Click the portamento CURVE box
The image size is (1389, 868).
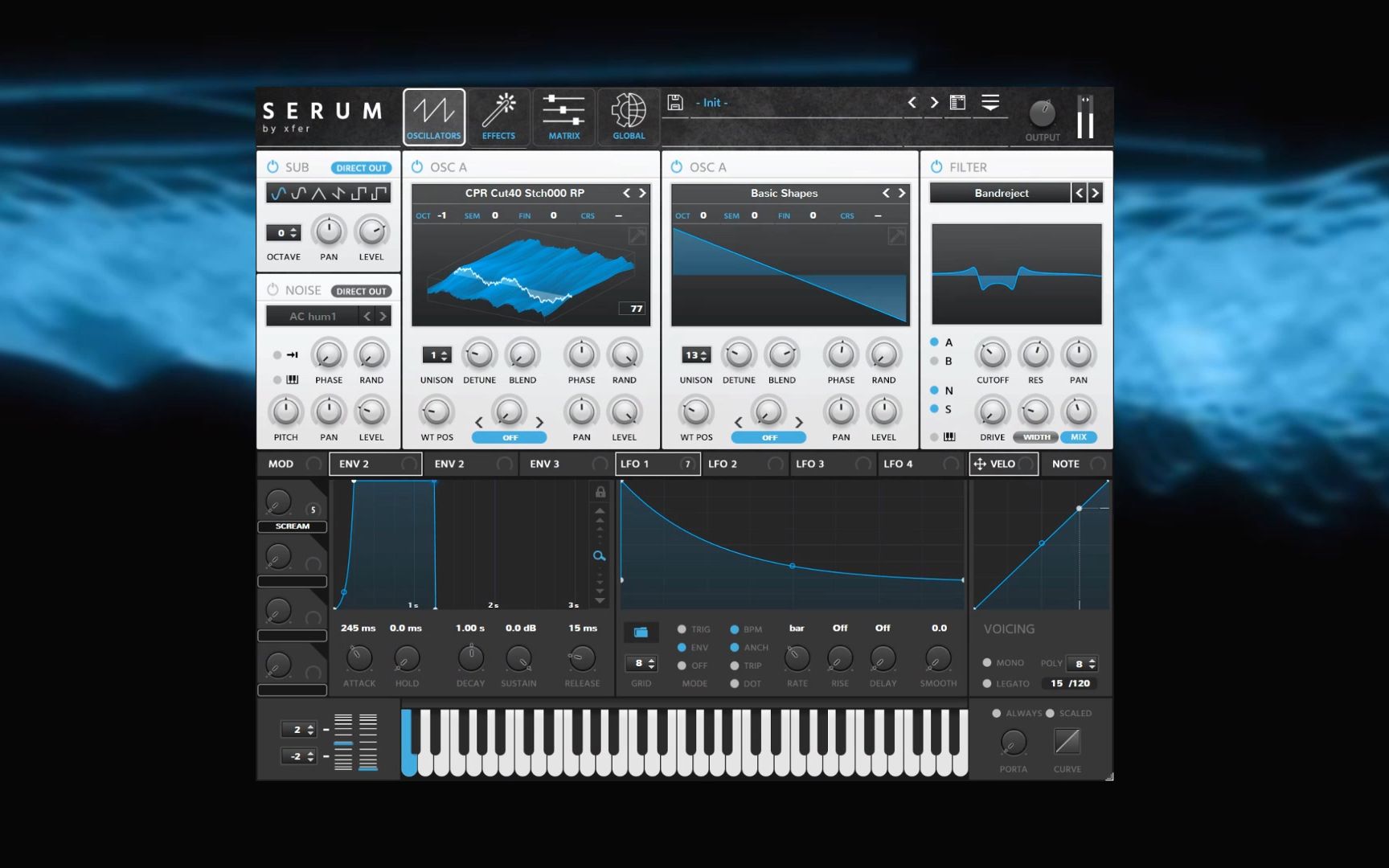pos(1067,741)
